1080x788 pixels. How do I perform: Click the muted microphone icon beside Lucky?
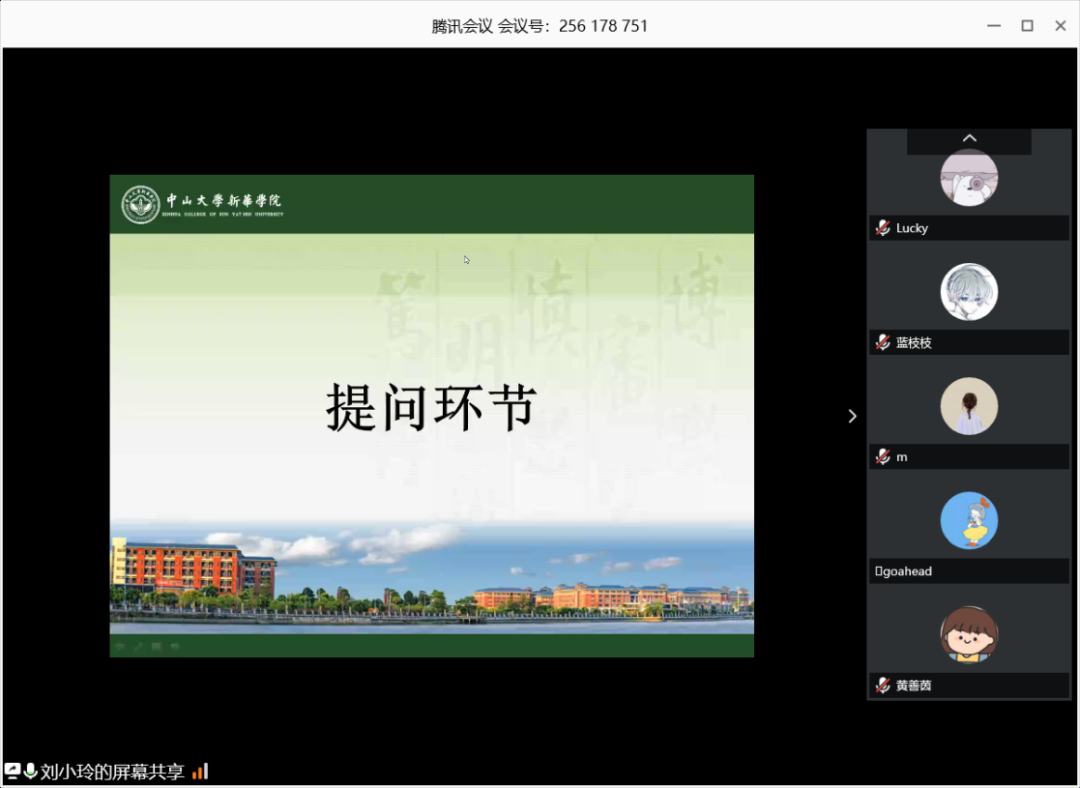pos(882,228)
